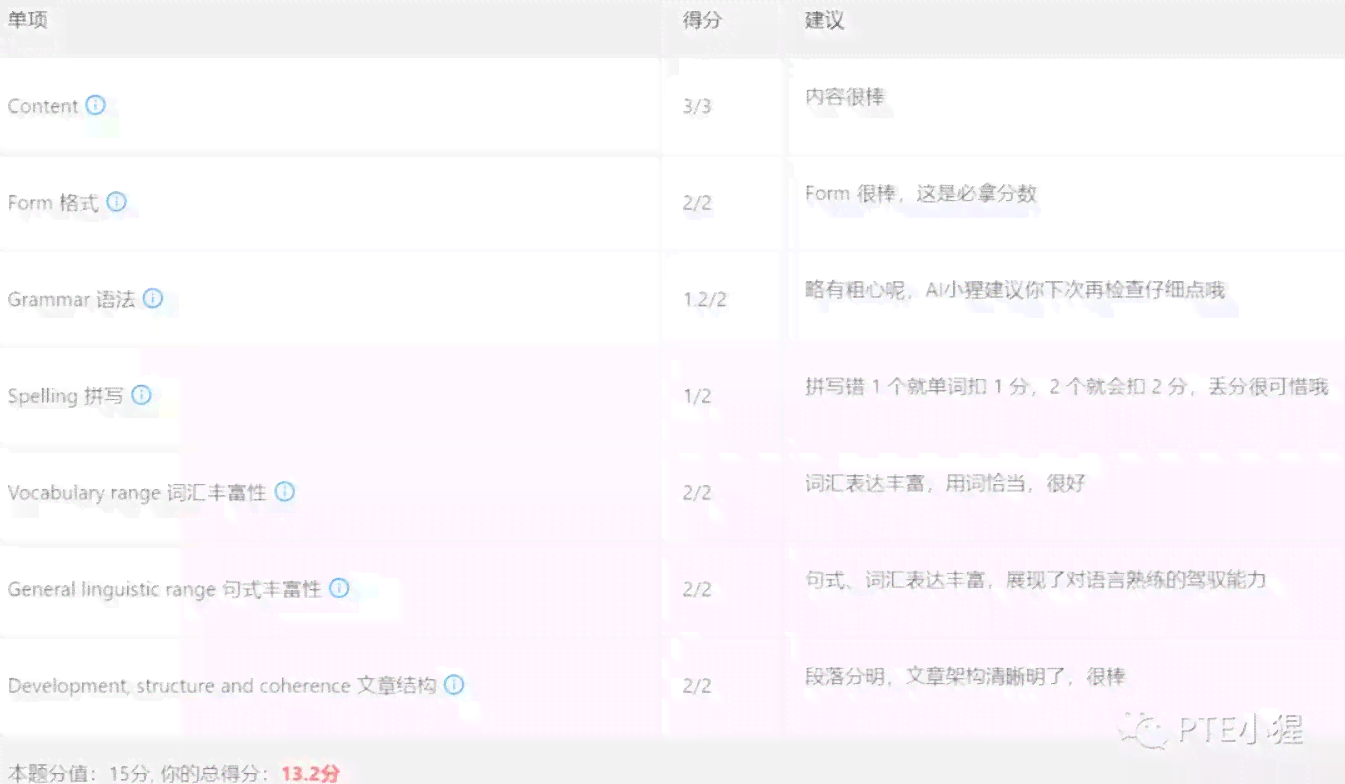Select the Spelling 拼写 row label
The width and height of the screenshot is (1345, 784).
coord(66,396)
